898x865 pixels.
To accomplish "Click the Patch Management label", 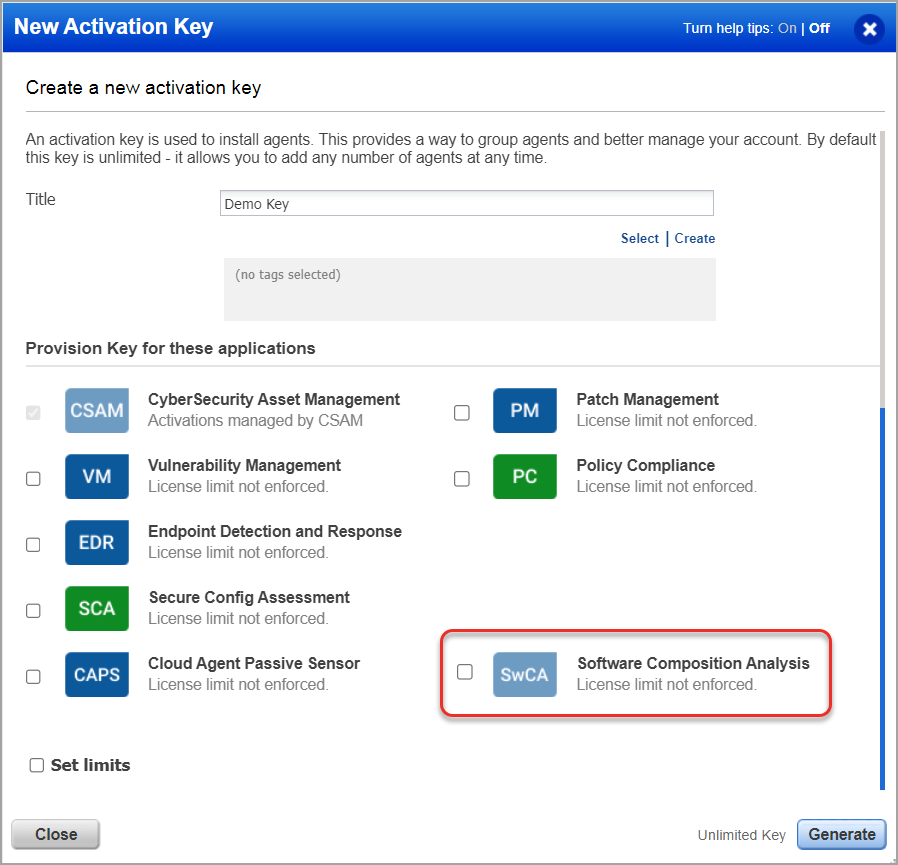I will [647, 399].
